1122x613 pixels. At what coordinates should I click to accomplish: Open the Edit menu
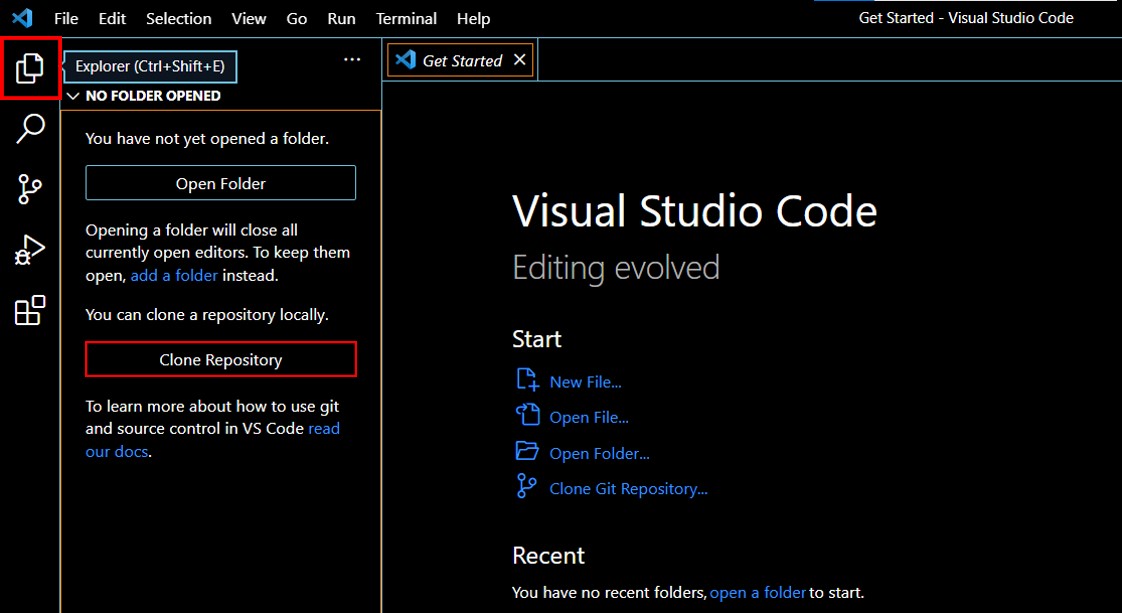click(112, 19)
